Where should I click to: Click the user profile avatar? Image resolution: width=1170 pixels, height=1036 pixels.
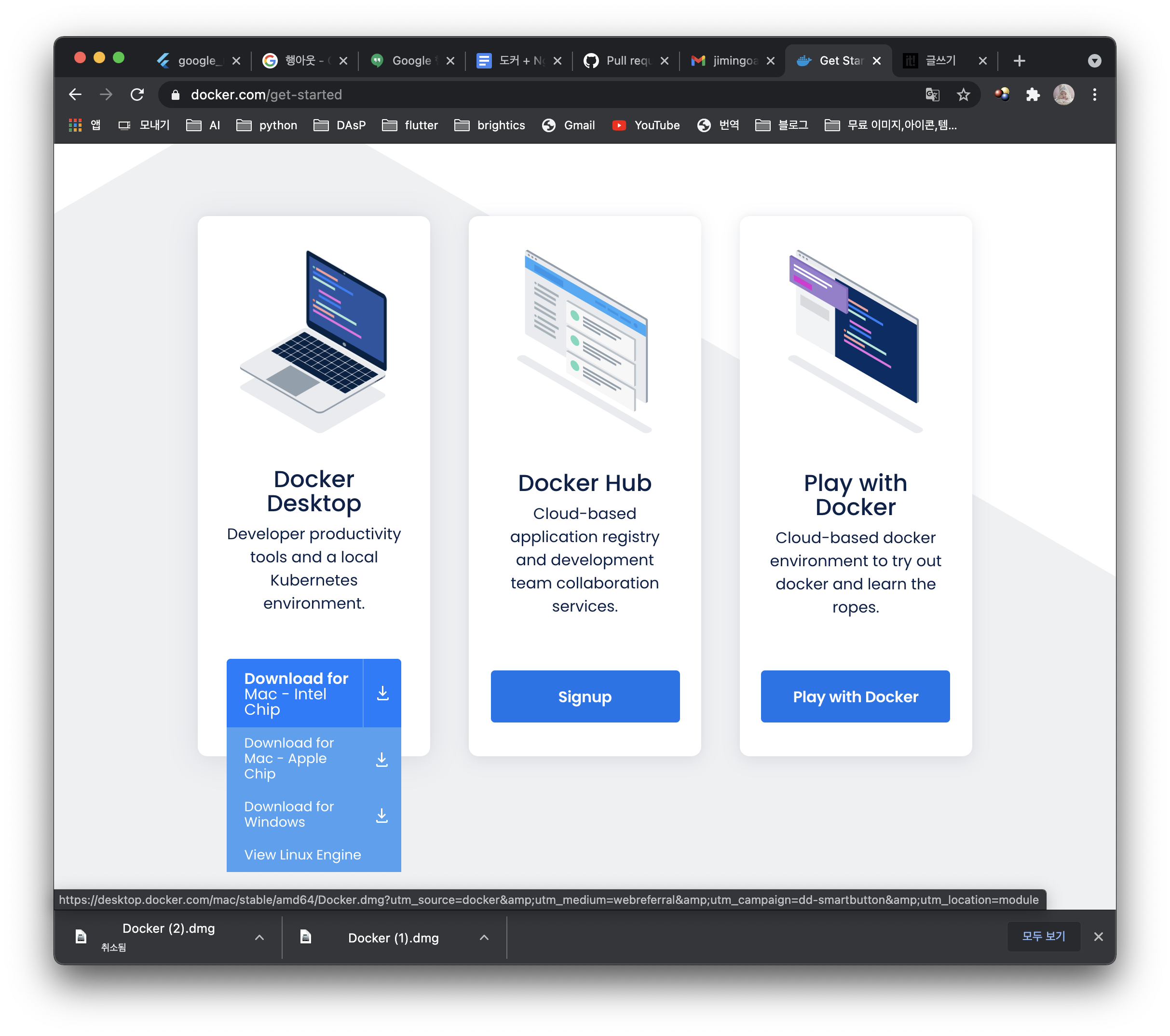(x=1063, y=95)
